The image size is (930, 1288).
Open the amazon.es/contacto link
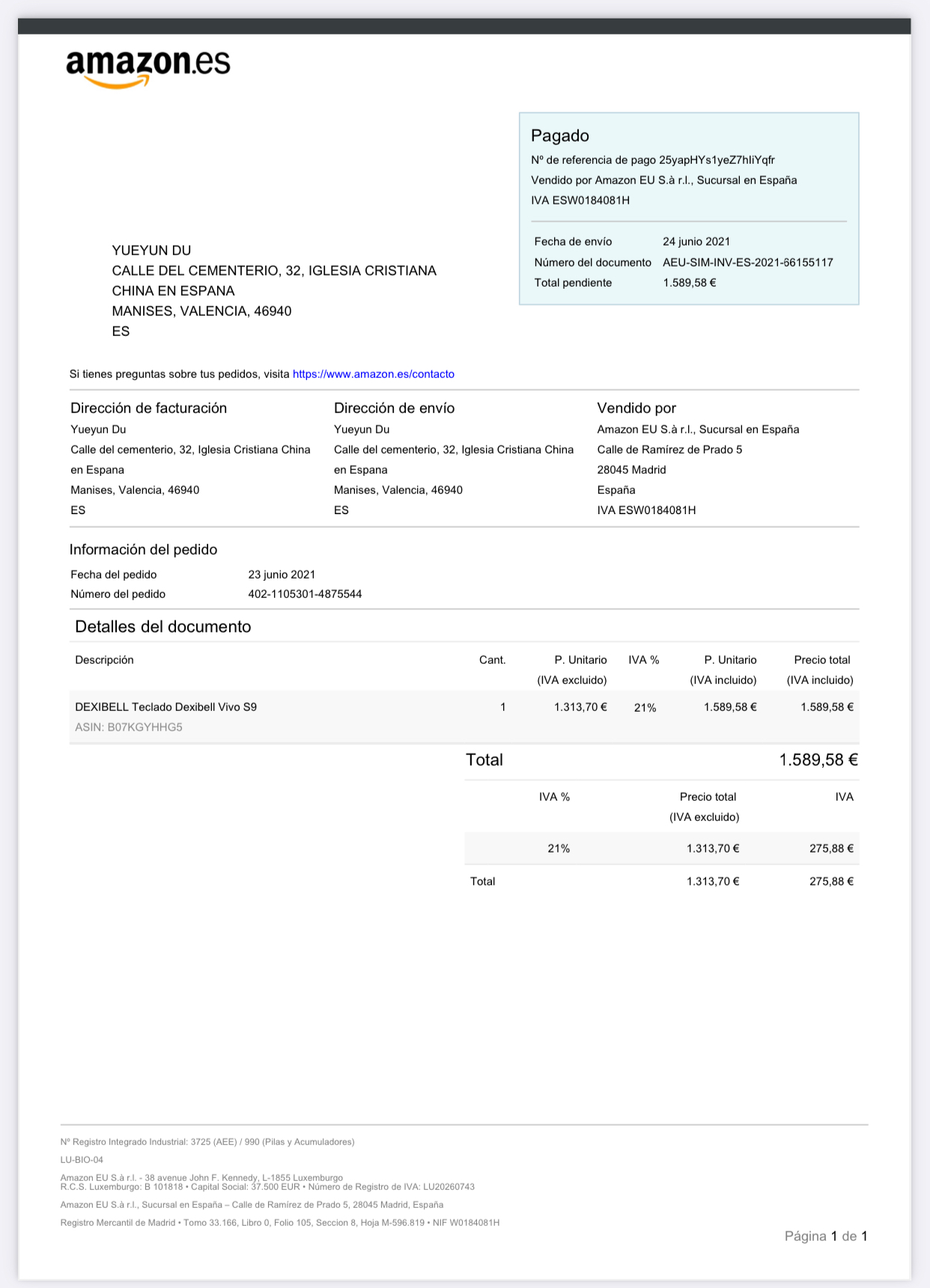[x=373, y=374]
